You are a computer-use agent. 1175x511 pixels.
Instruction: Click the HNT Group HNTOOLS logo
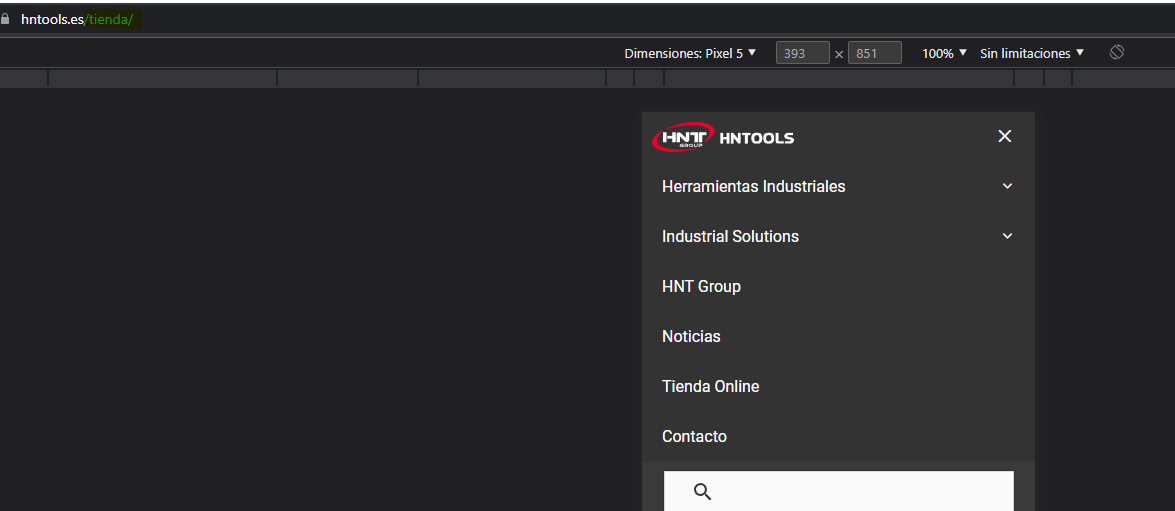(723, 137)
